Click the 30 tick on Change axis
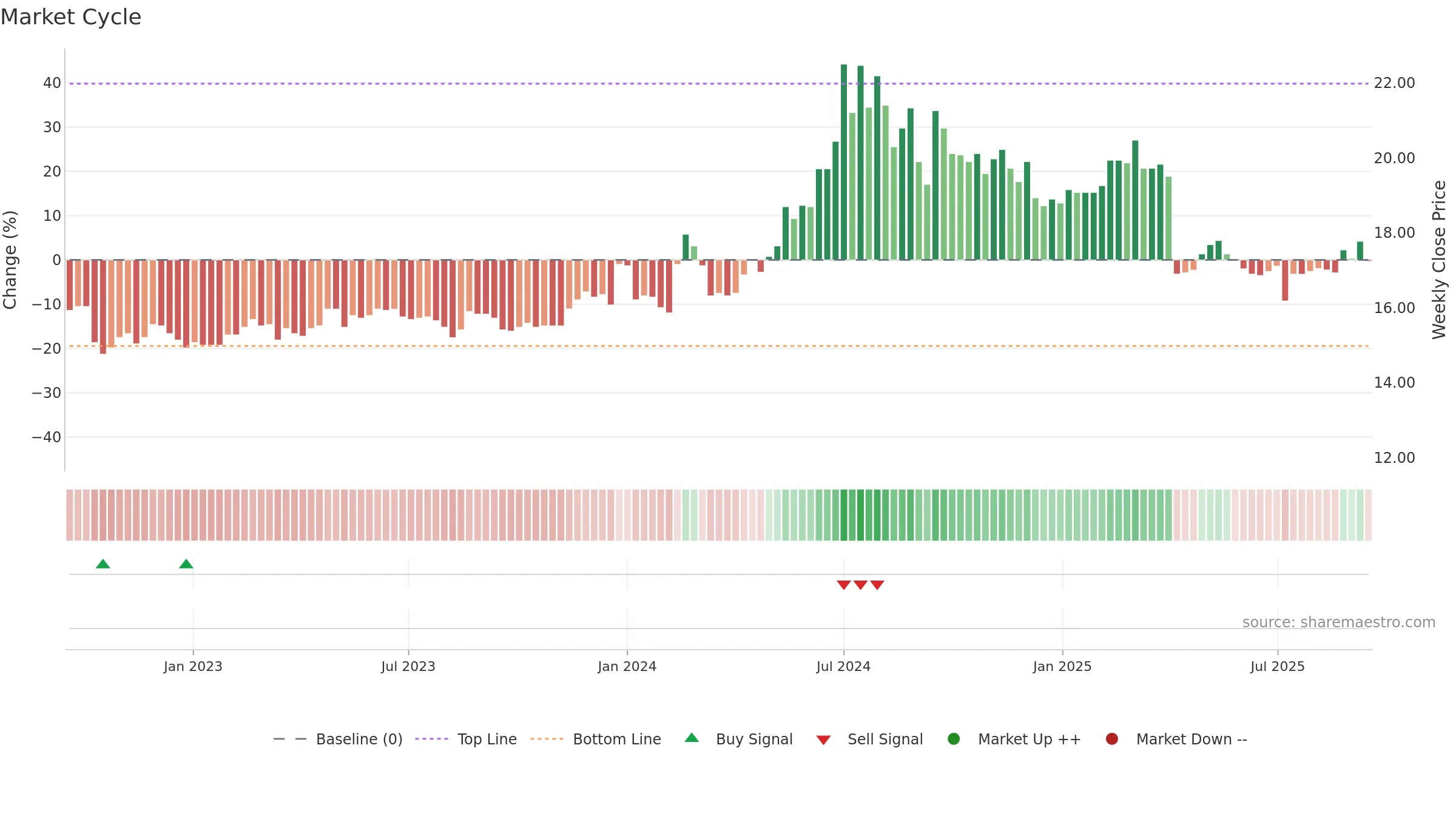 coord(52,127)
